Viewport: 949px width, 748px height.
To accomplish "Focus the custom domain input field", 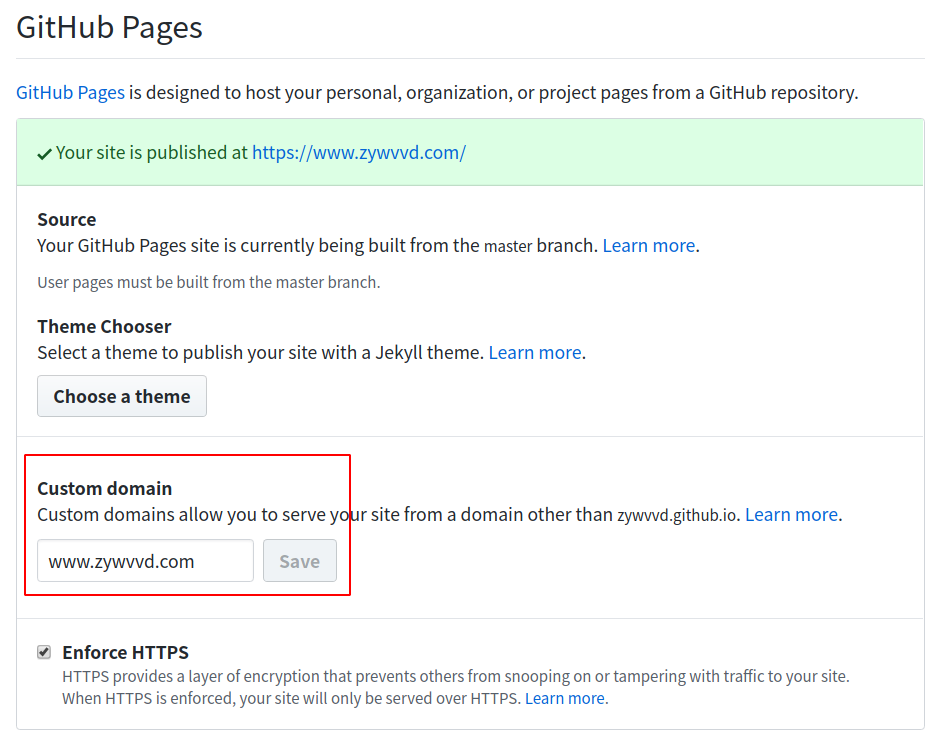I will click(x=145, y=560).
